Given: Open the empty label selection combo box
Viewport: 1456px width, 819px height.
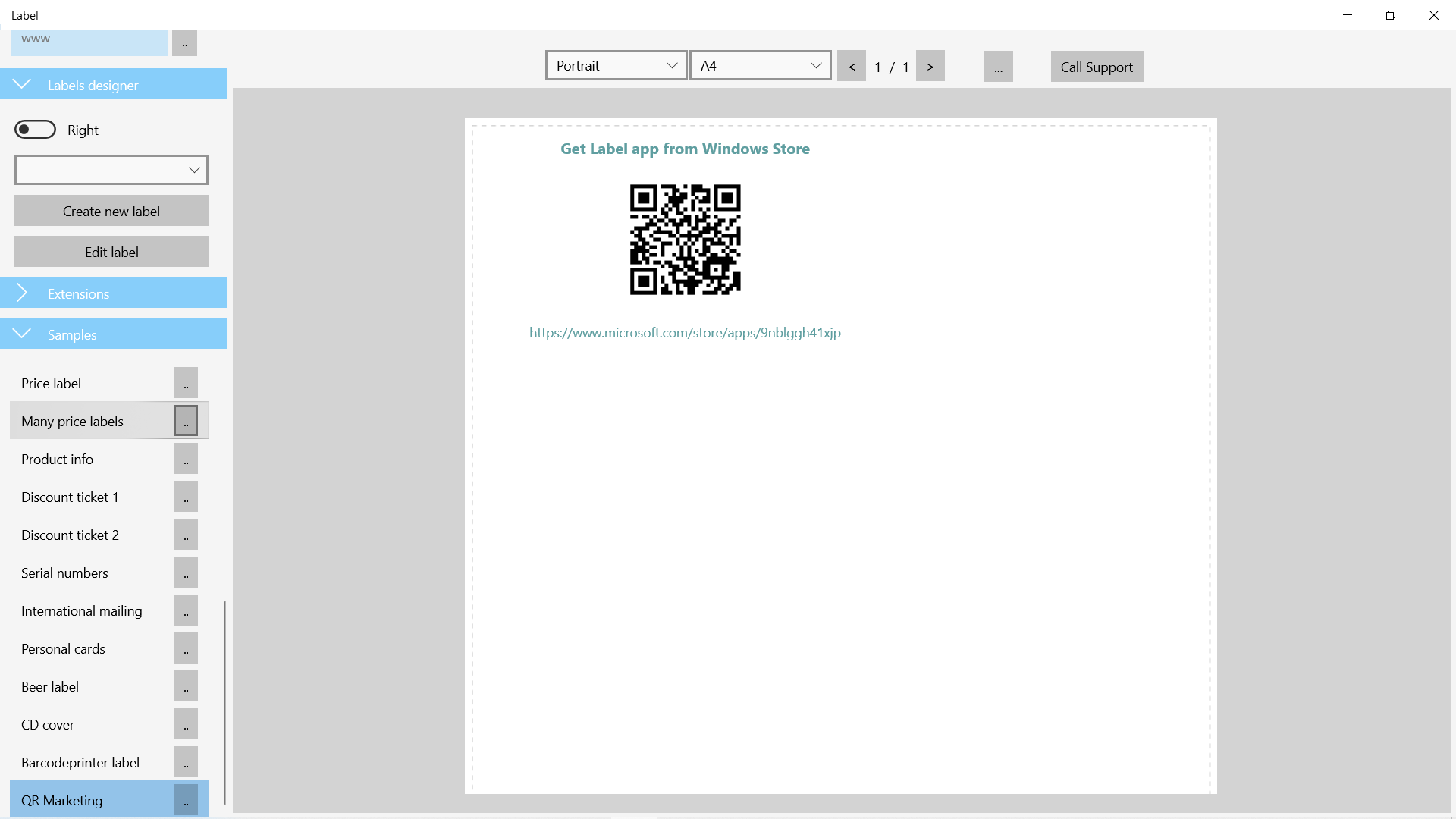Looking at the screenshot, I should coord(111,169).
